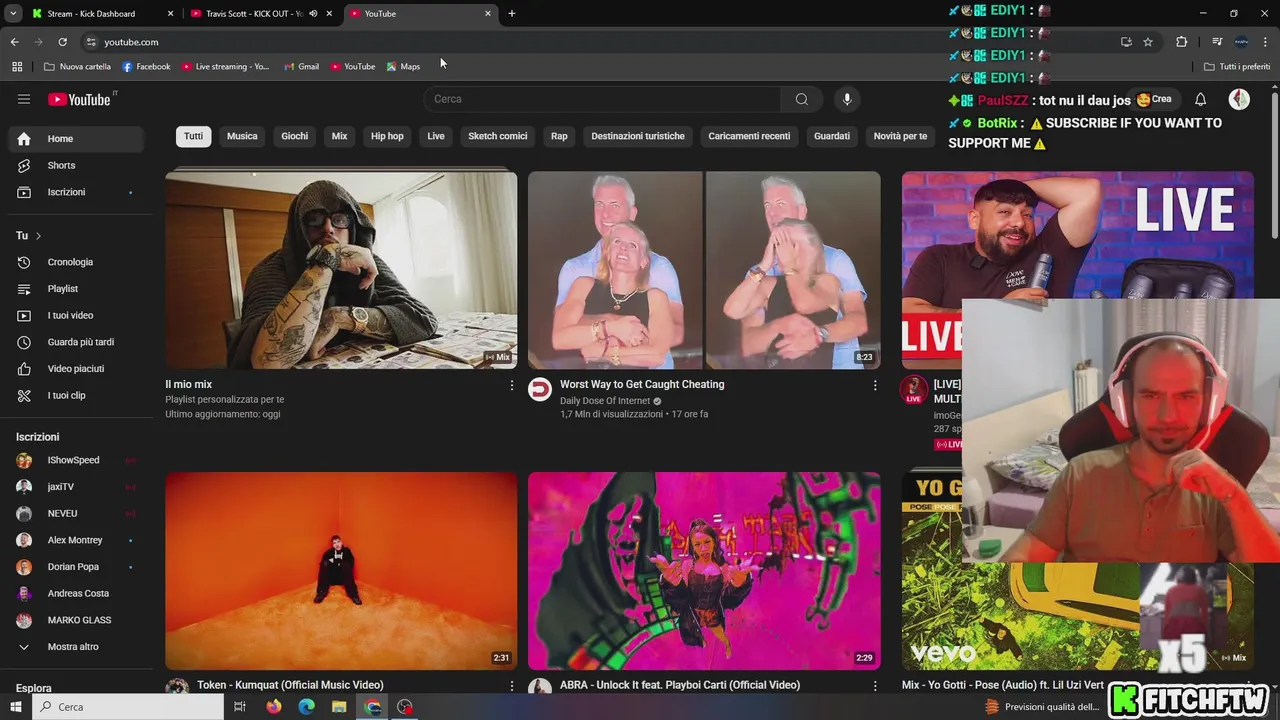Open File Explorer from the taskbar

[339, 707]
